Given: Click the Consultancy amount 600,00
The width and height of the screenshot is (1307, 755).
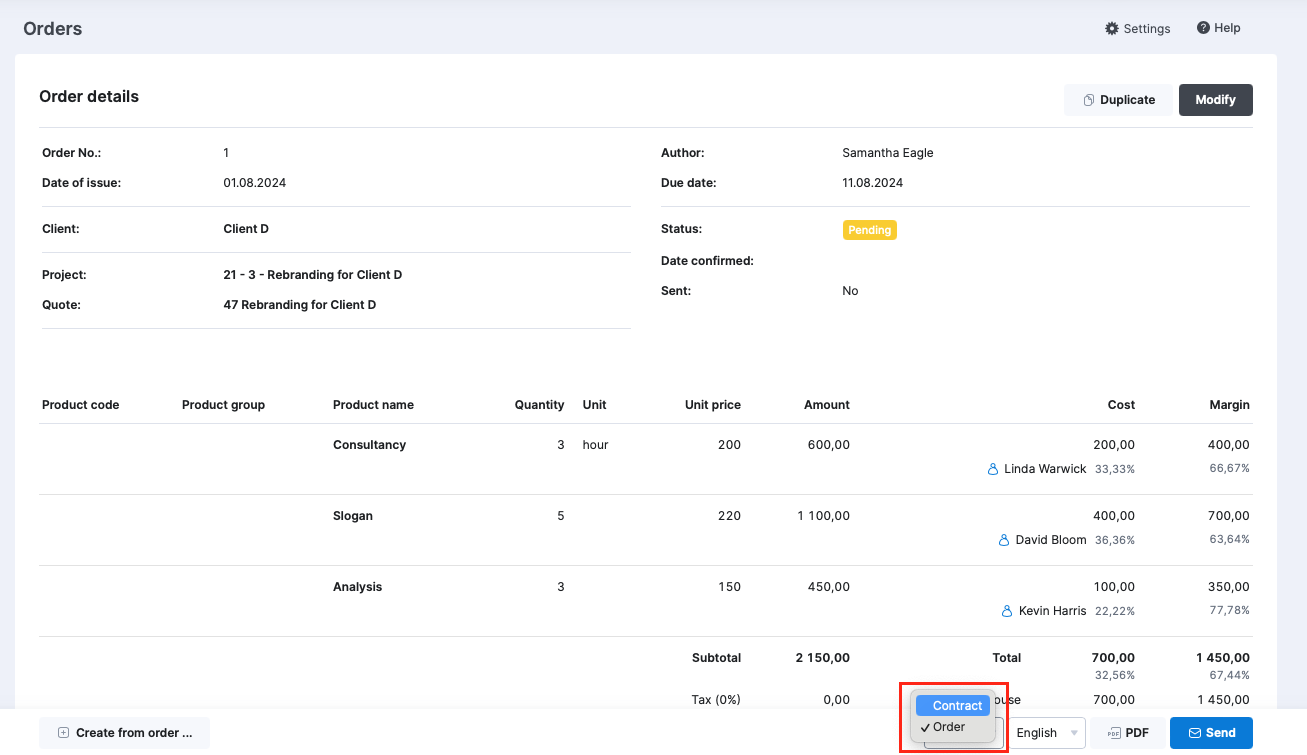Looking at the screenshot, I should 829,445.
